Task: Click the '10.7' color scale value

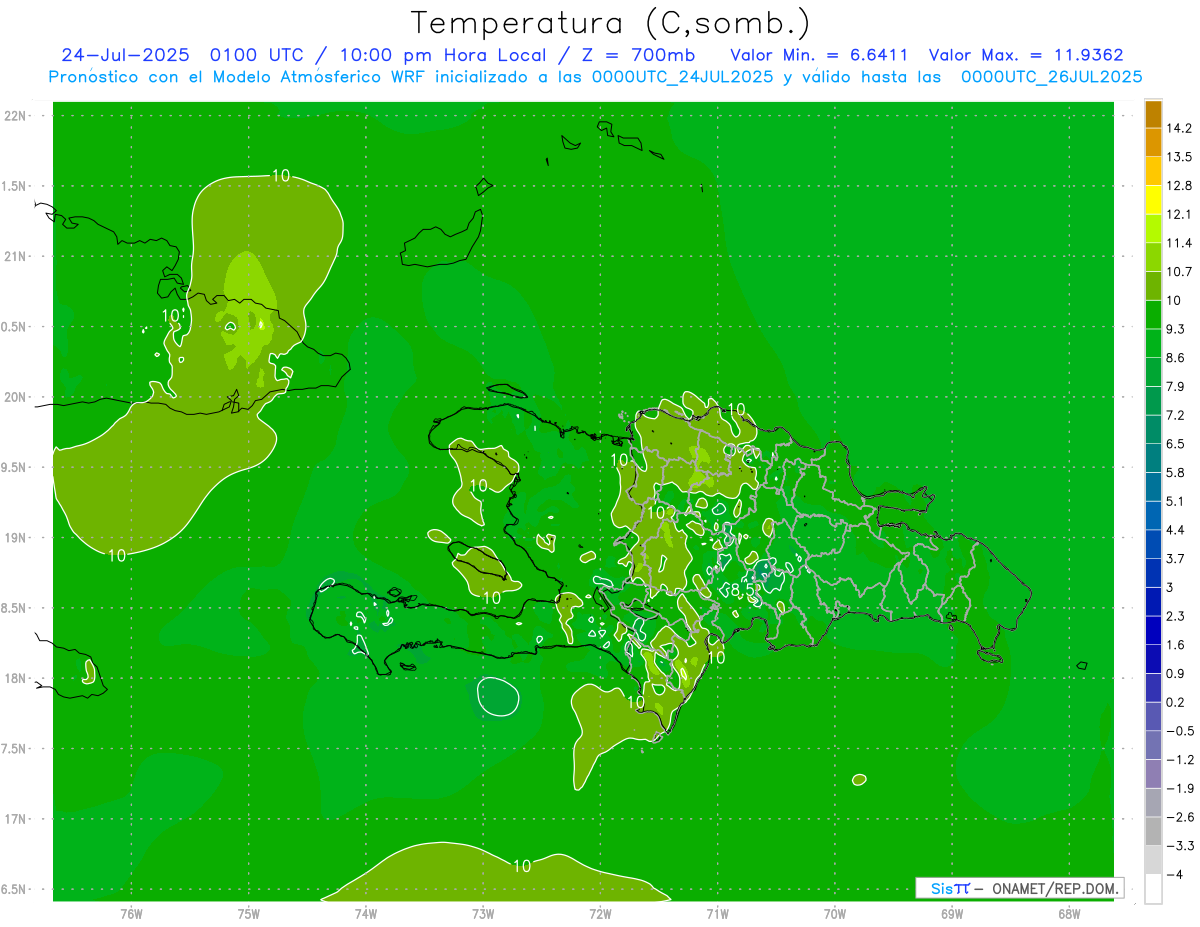Action: tap(1180, 272)
